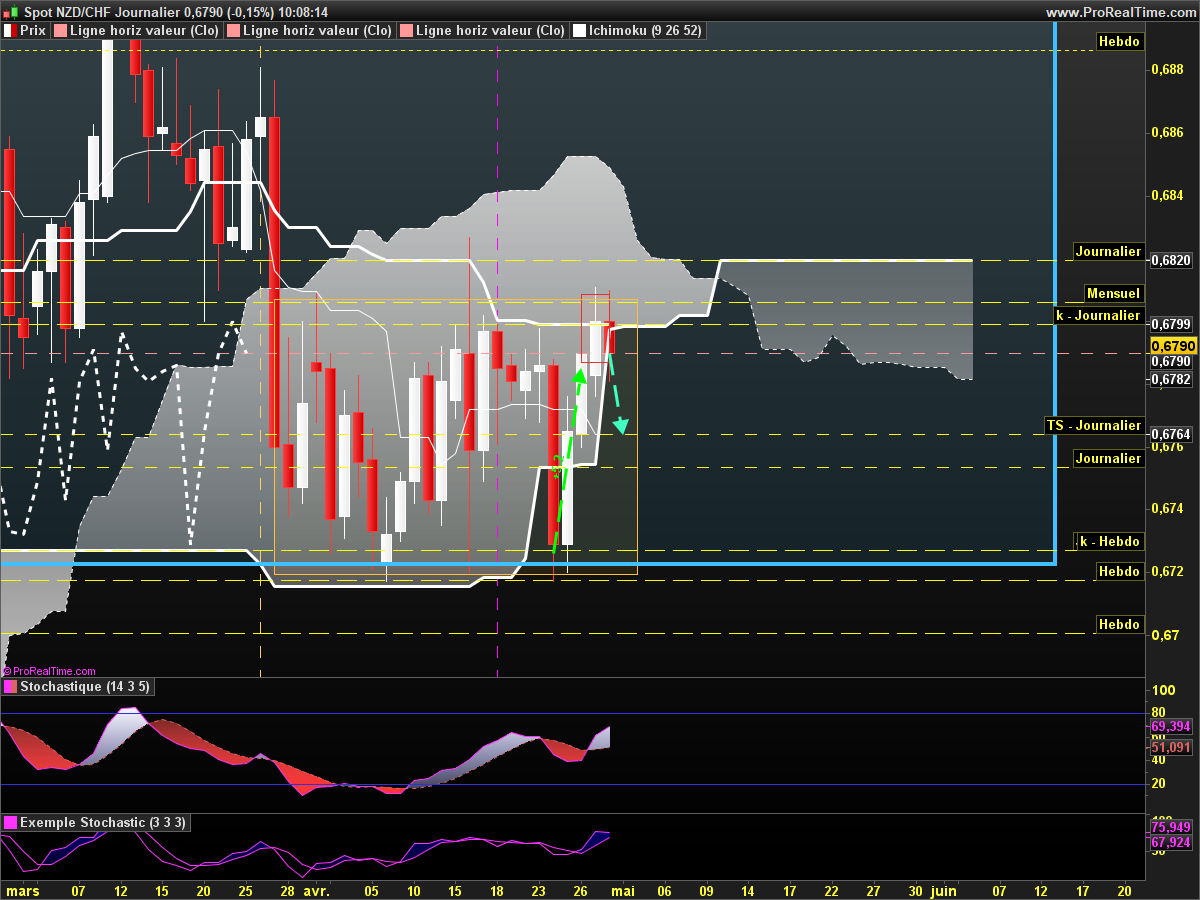The height and width of the screenshot is (900, 1200).
Task: Select the Journalier label below TS - Journalier
Action: point(1108,459)
